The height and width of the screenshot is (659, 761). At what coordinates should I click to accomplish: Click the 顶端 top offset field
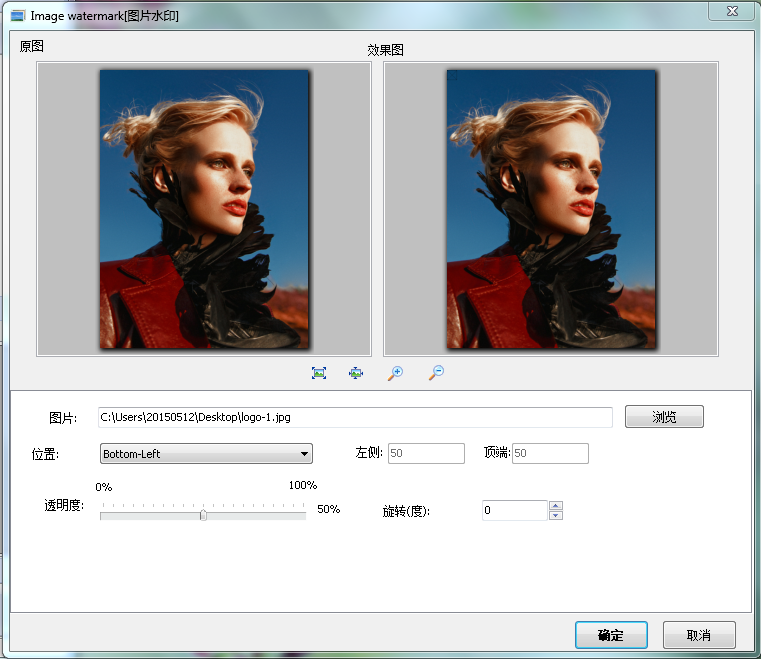click(x=550, y=454)
